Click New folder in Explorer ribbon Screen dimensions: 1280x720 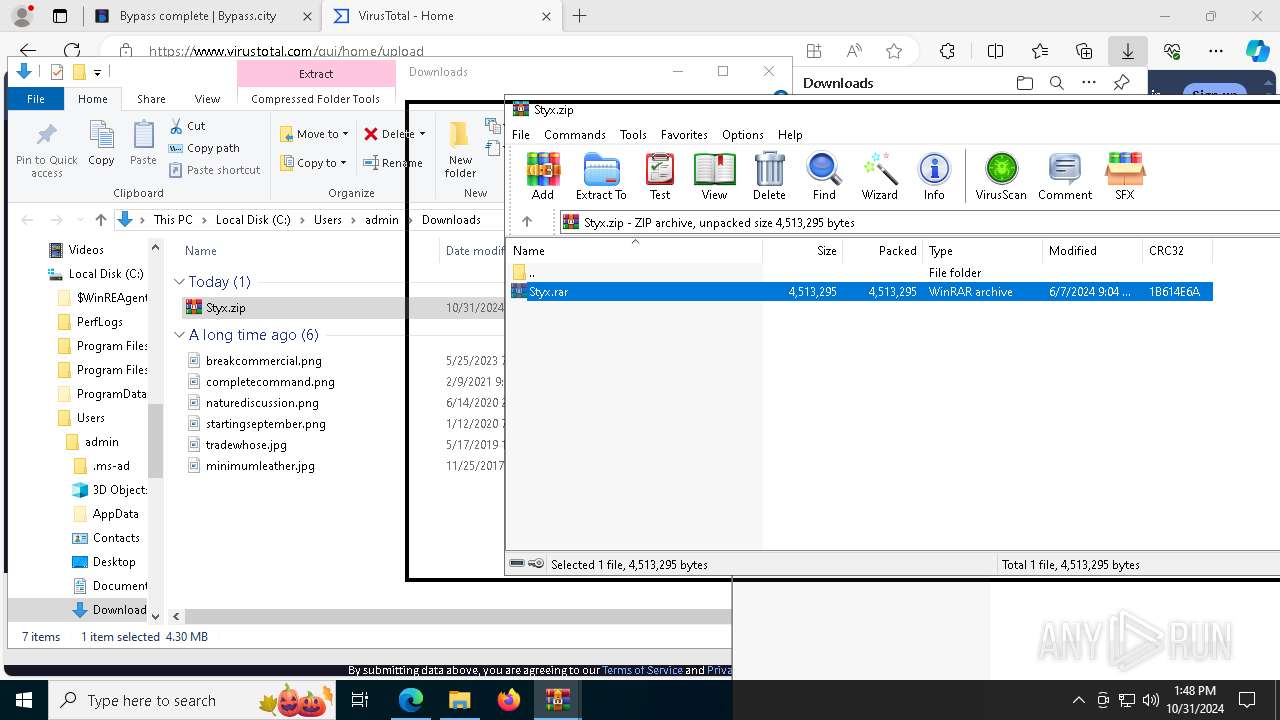[x=460, y=150]
